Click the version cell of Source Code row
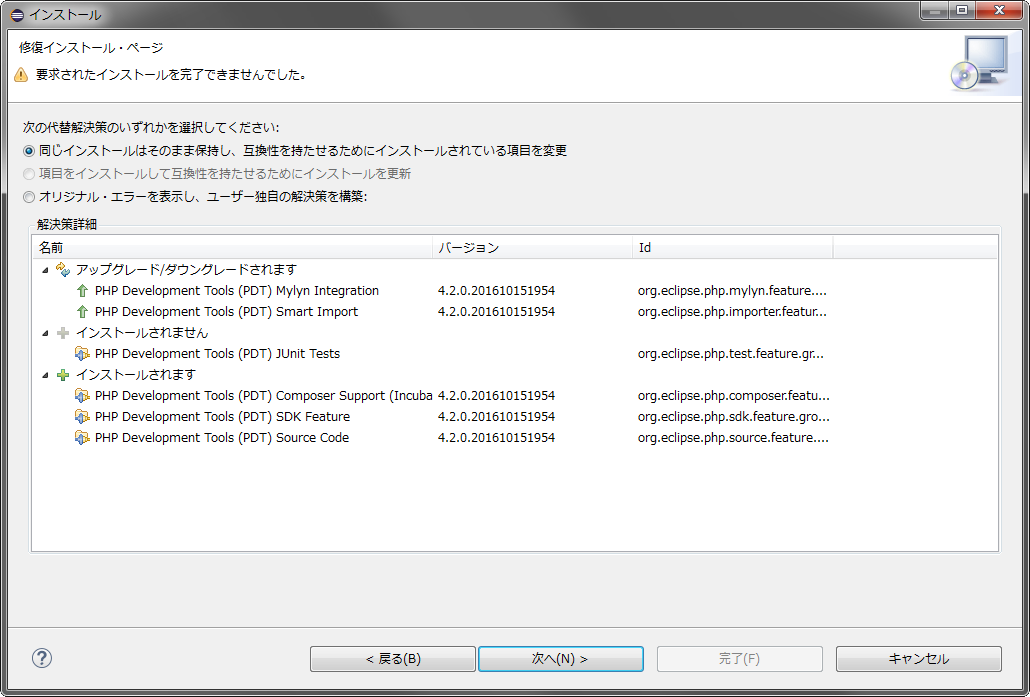 [497, 438]
